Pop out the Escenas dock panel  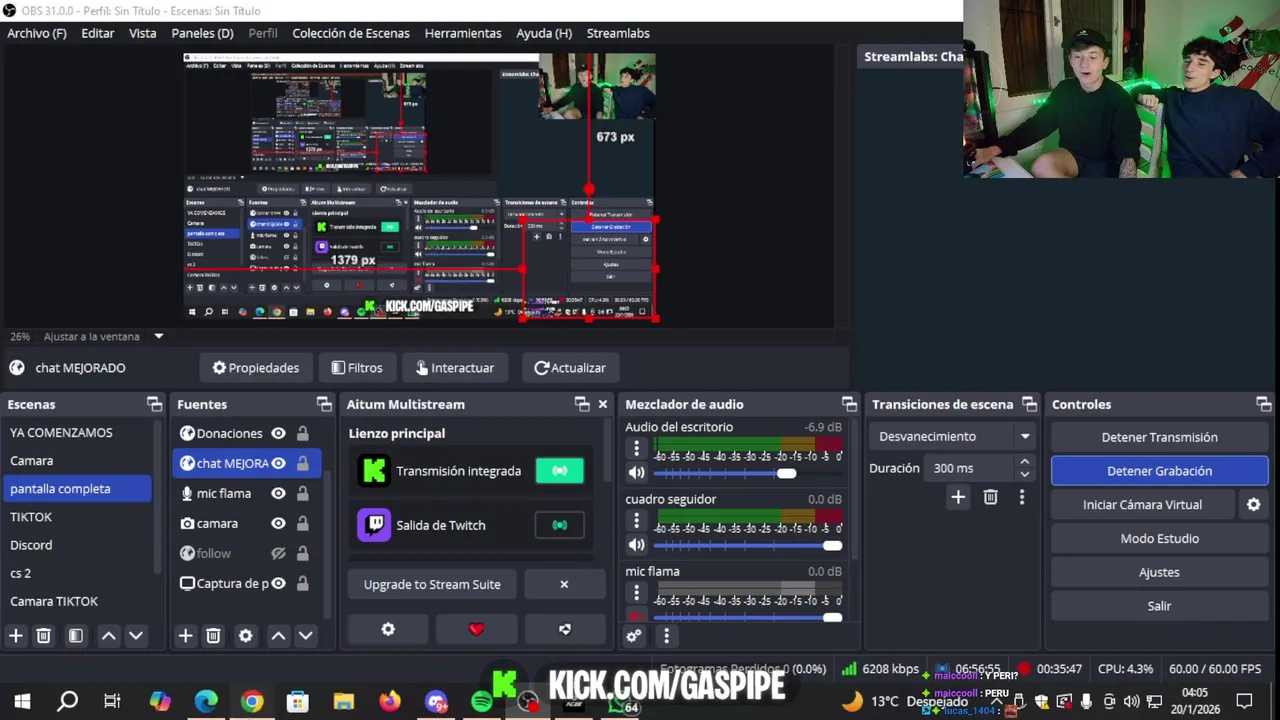154,404
